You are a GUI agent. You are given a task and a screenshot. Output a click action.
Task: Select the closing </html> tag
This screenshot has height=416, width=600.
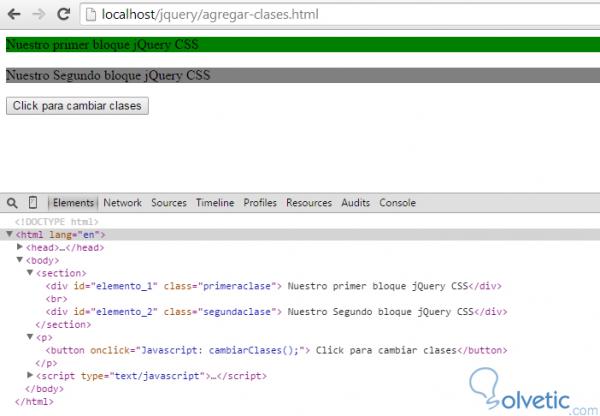click(34, 402)
